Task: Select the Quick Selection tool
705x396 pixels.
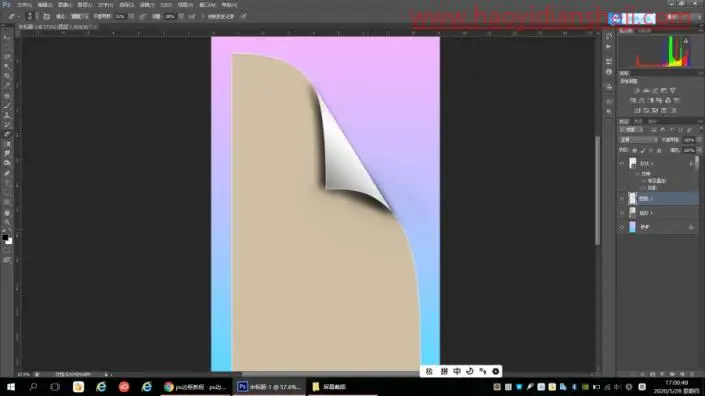Action: click(x=7, y=66)
